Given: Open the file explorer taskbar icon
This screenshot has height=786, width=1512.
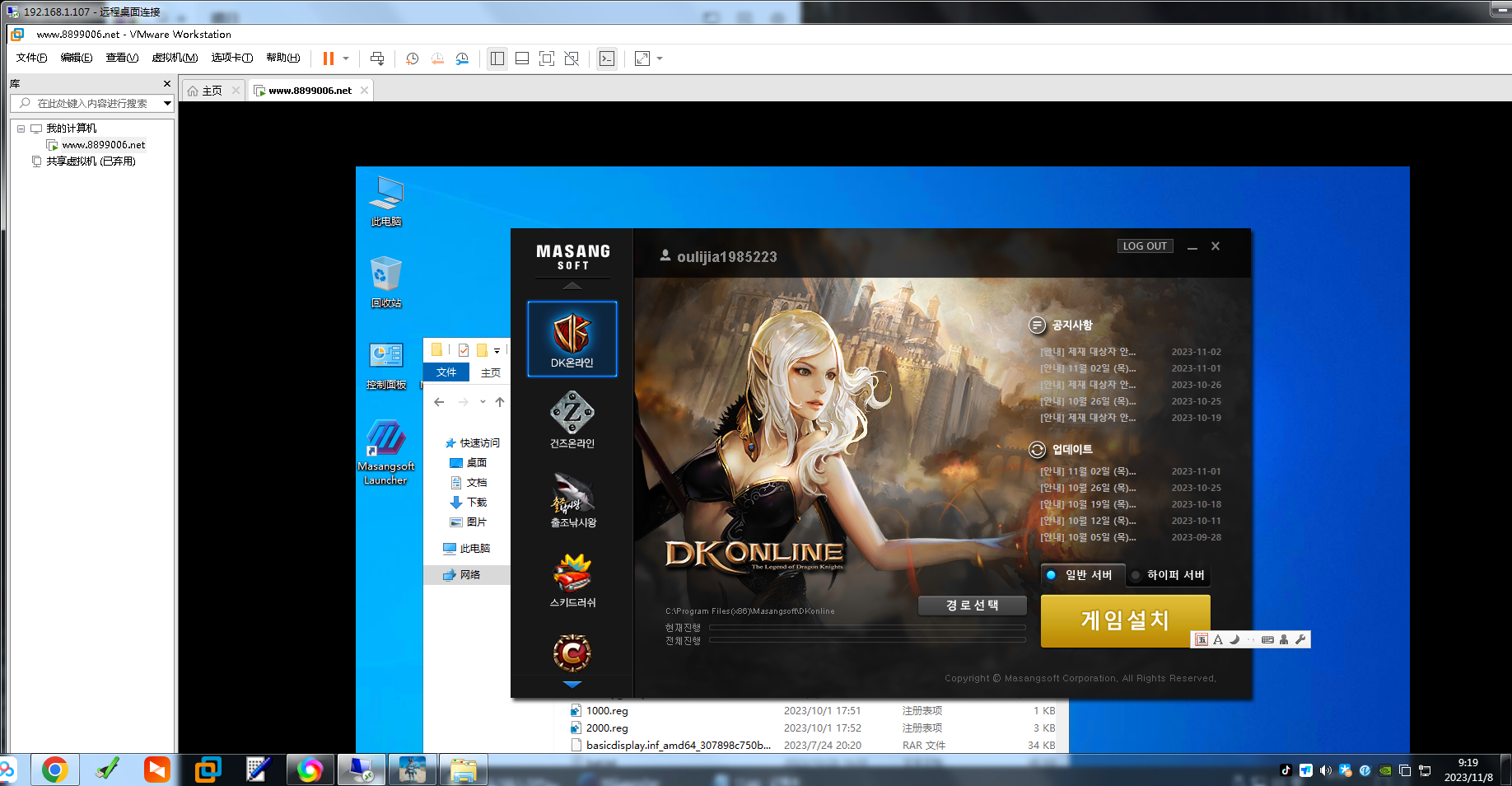Looking at the screenshot, I should (464, 770).
